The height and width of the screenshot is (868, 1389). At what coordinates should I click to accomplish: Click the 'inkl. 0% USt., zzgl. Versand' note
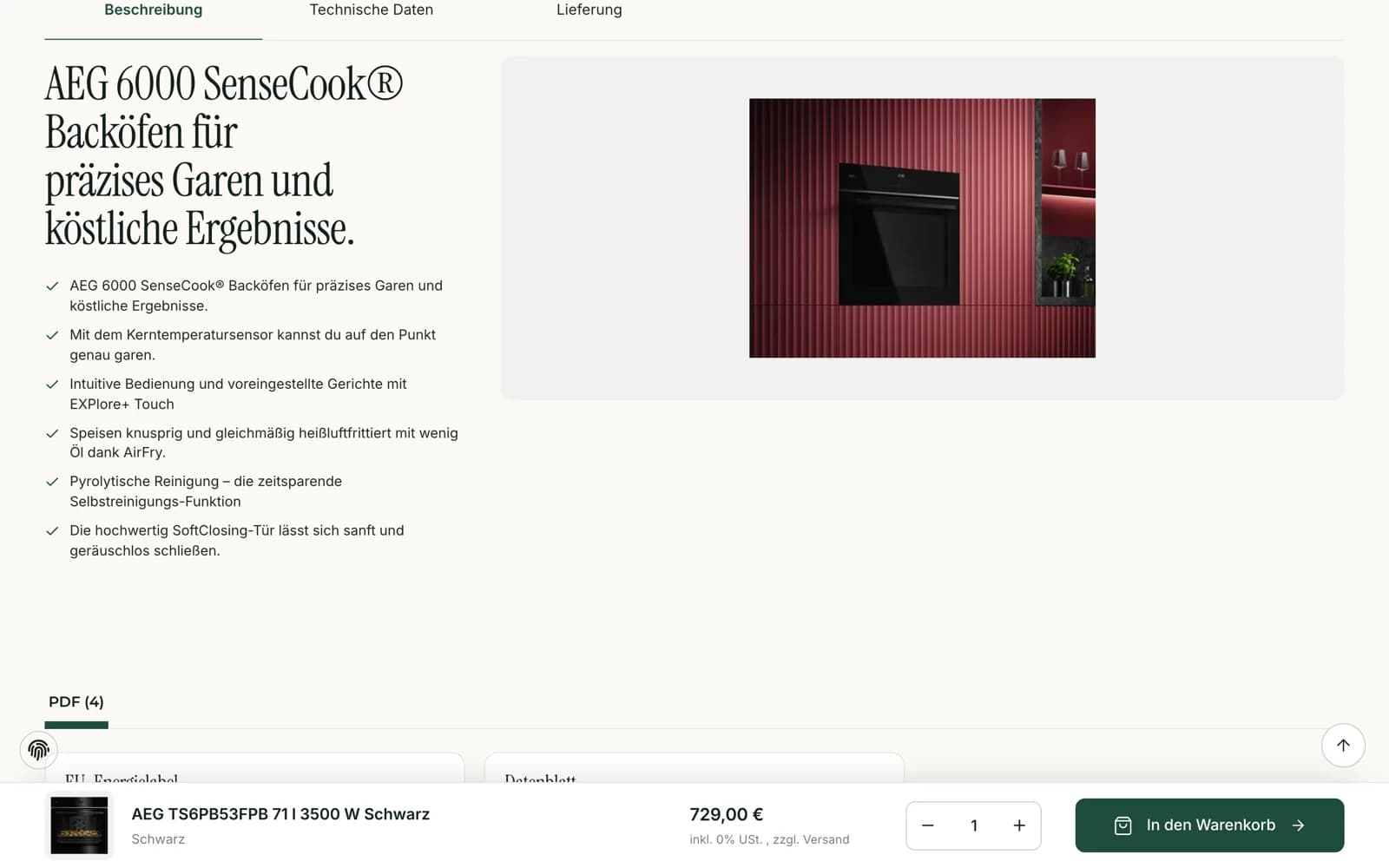pos(769,839)
